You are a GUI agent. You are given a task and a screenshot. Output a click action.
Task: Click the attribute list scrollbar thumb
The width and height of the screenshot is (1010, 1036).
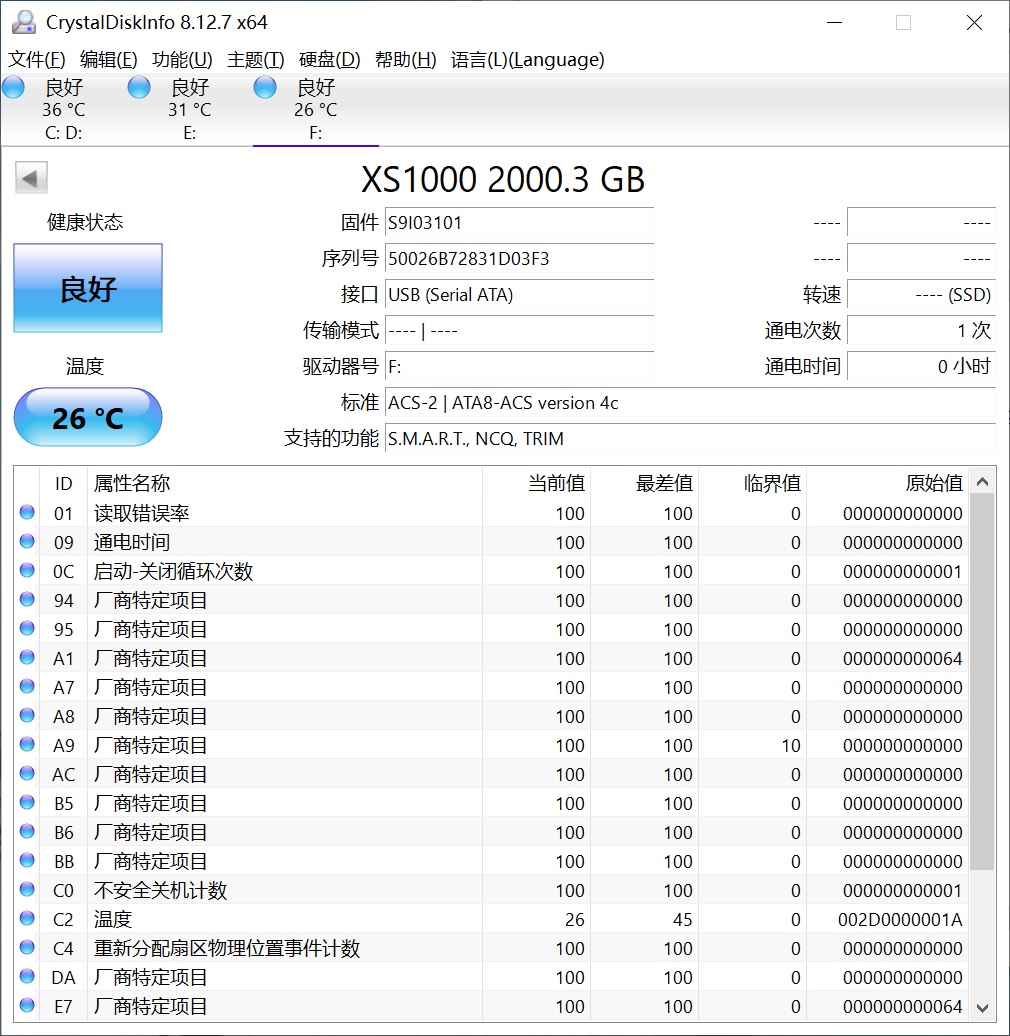click(982, 683)
